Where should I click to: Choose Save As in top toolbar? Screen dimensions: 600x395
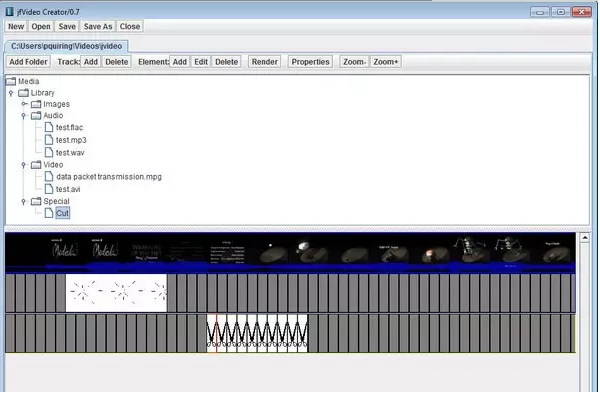[98, 26]
